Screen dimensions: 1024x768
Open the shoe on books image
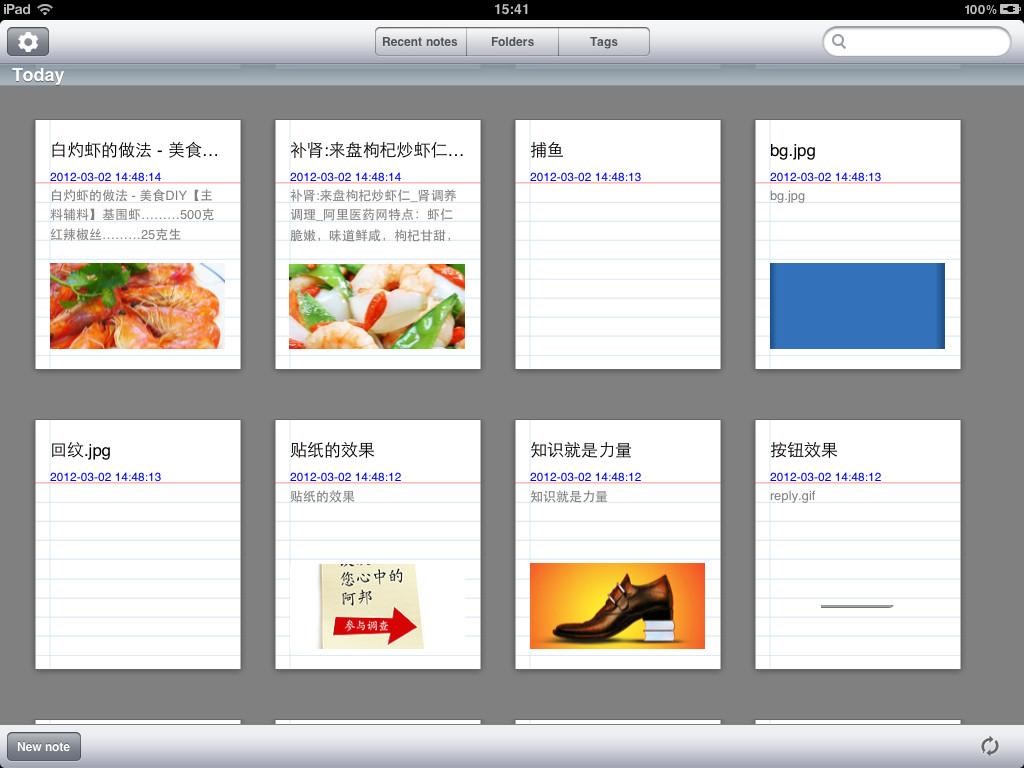pos(617,606)
